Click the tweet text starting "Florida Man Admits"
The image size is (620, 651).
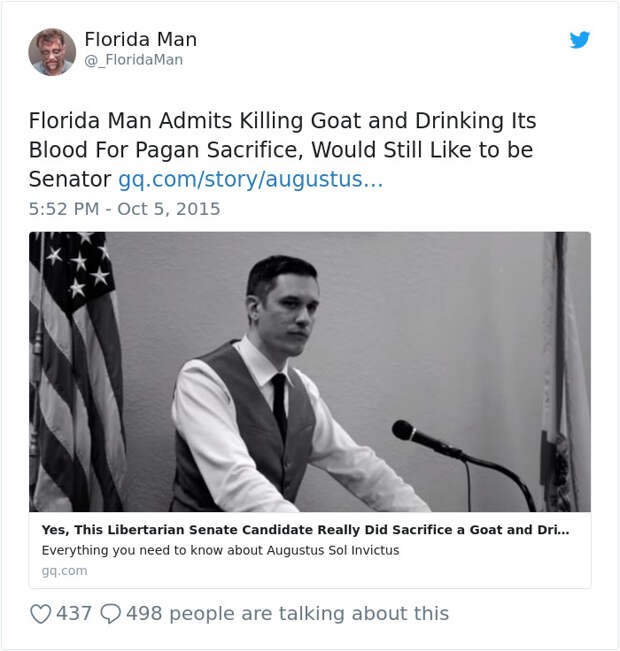[x=282, y=122]
